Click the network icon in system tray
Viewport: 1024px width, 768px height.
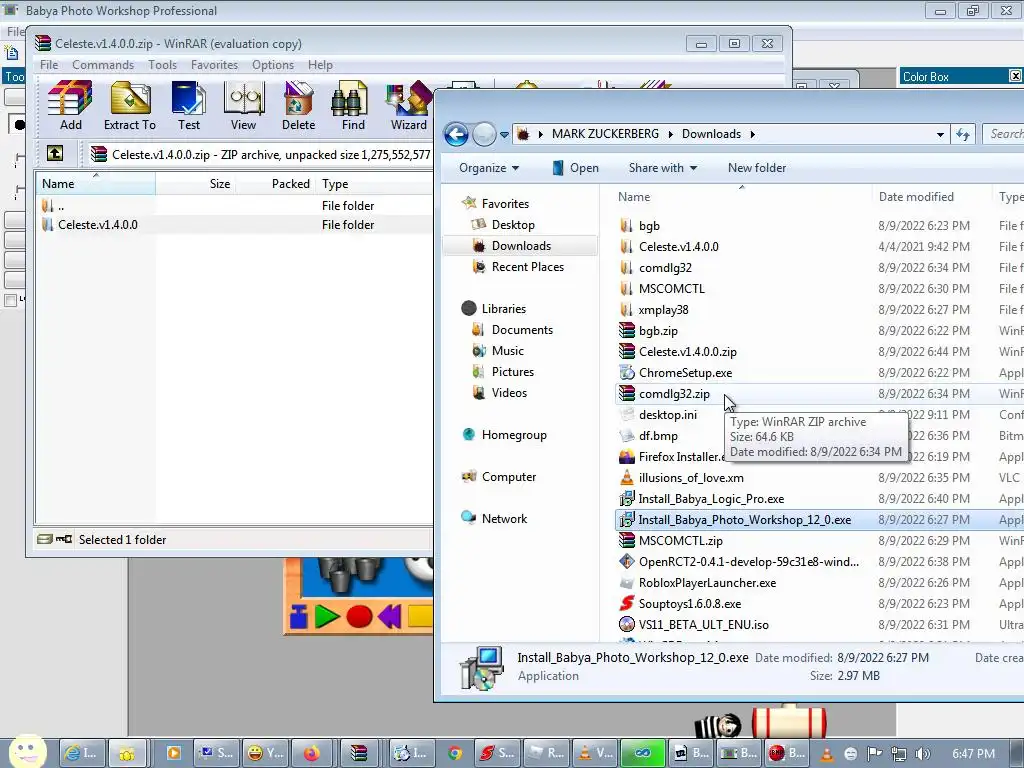(x=899, y=754)
